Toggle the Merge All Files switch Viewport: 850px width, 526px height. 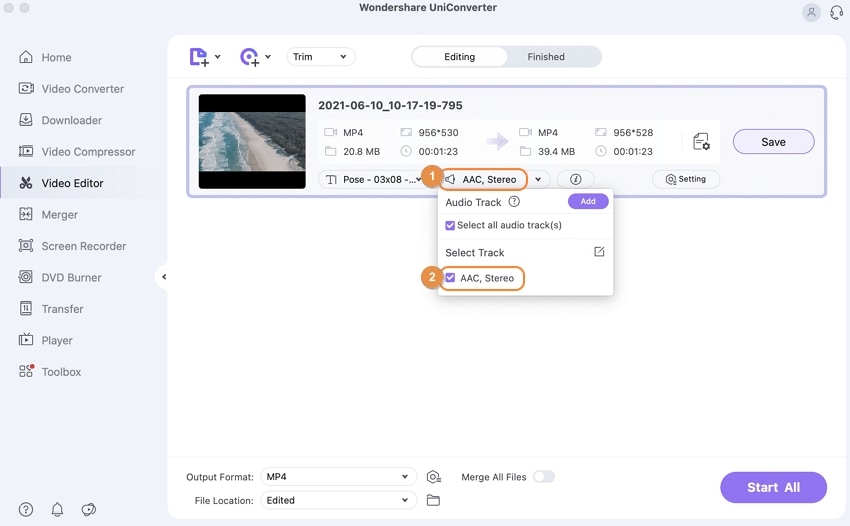tap(544, 477)
